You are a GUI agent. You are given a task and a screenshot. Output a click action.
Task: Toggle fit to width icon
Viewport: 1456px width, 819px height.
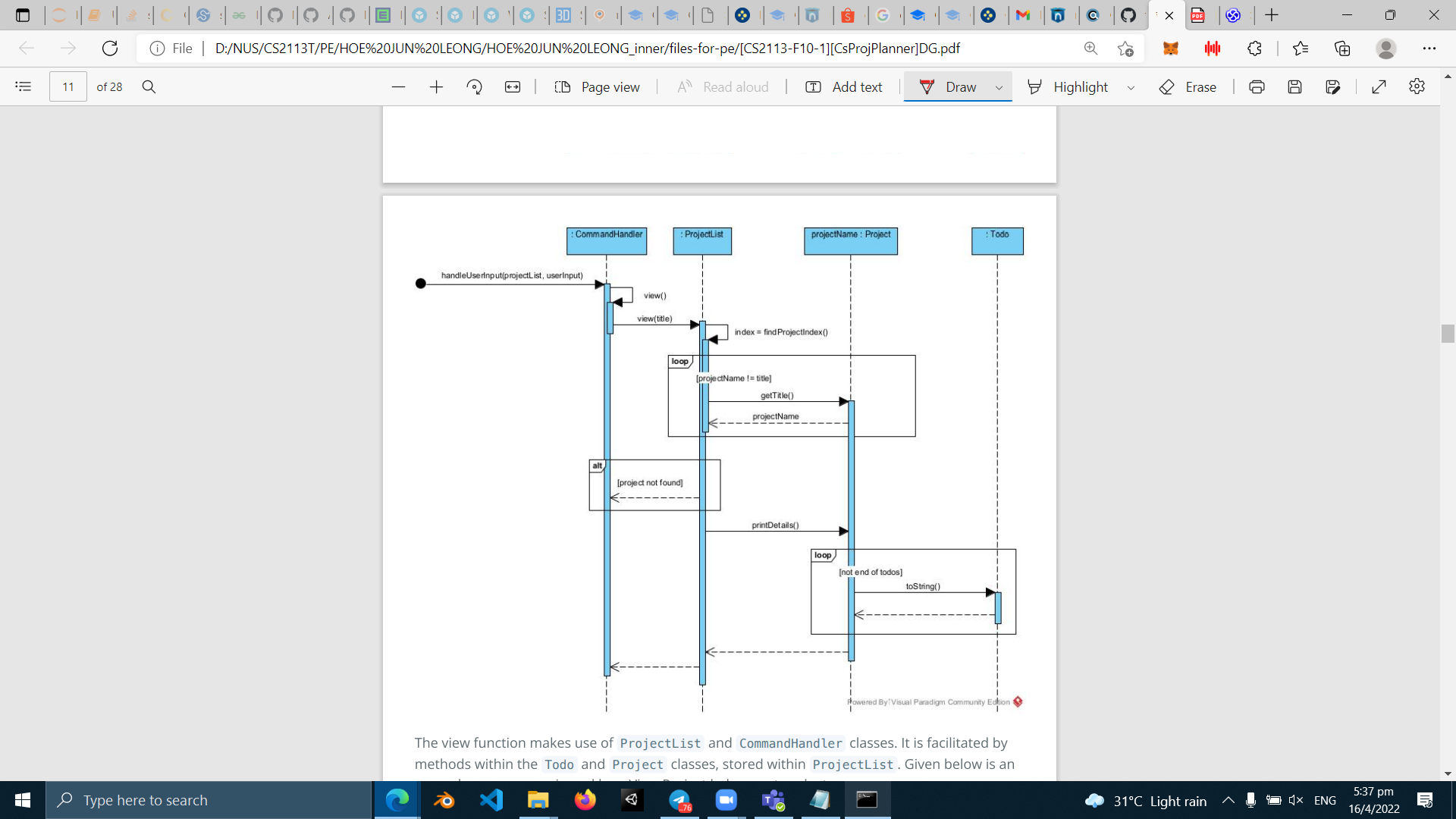(513, 86)
